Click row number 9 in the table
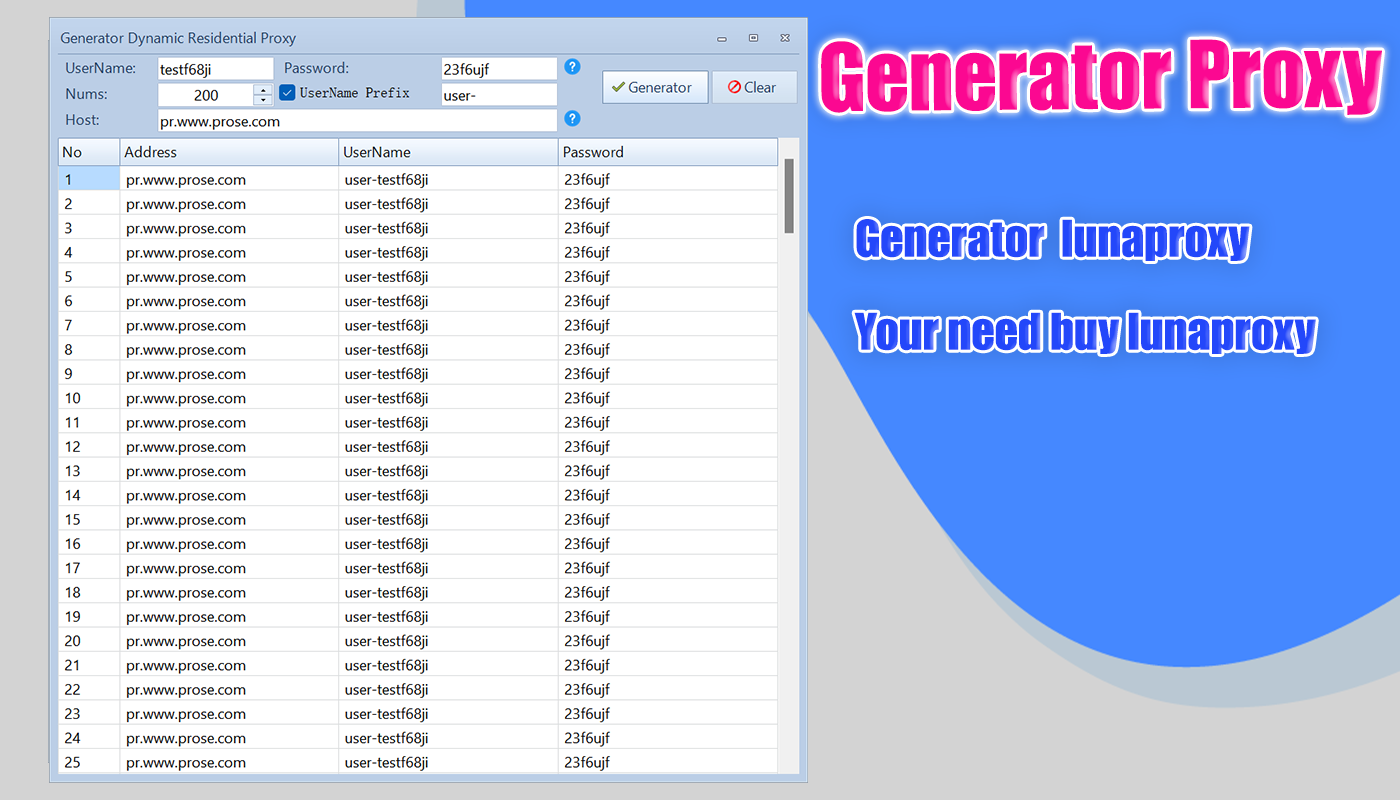1400x800 pixels. click(x=89, y=374)
